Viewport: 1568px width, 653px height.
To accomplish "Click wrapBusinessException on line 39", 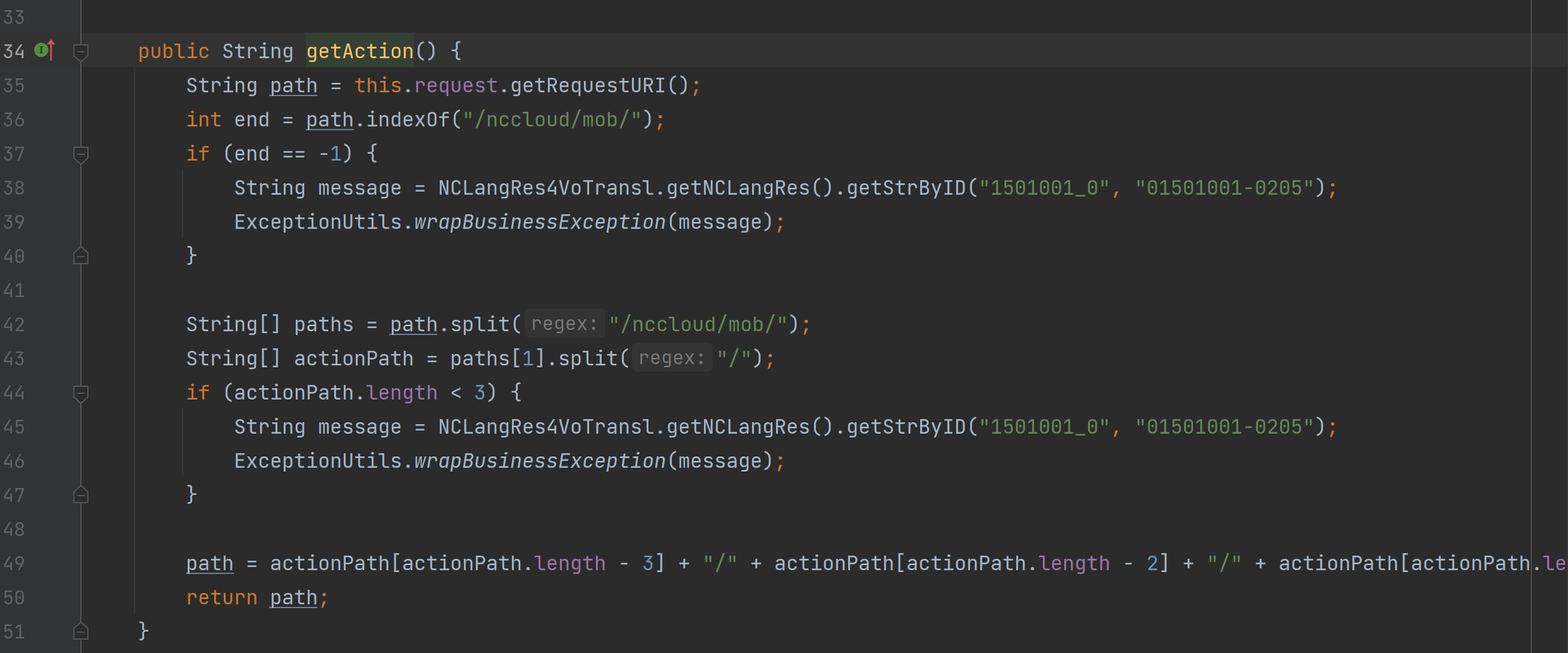I will [x=540, y=222].
